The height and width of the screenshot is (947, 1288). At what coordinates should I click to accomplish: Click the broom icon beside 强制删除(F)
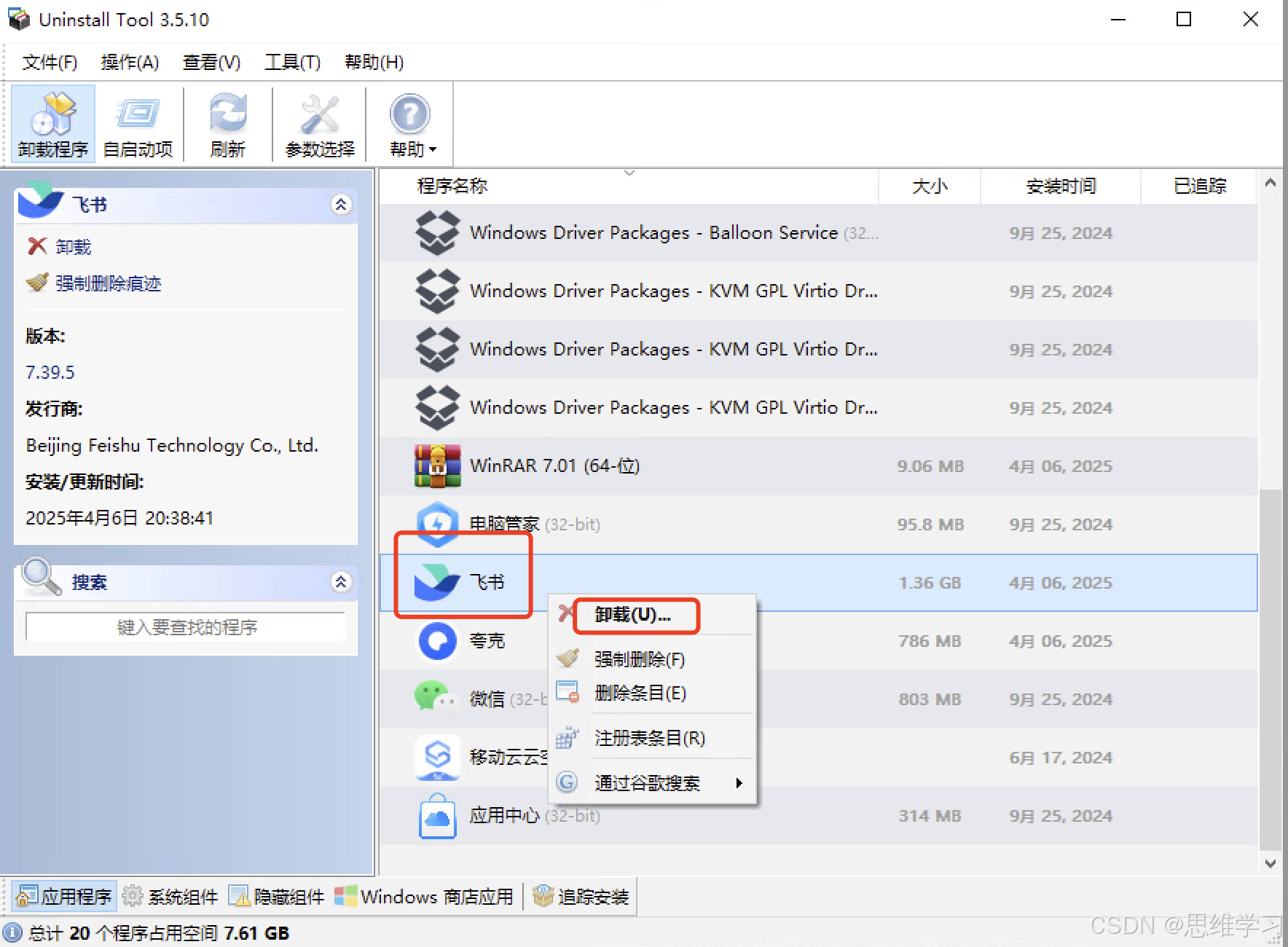pos(568,658)
